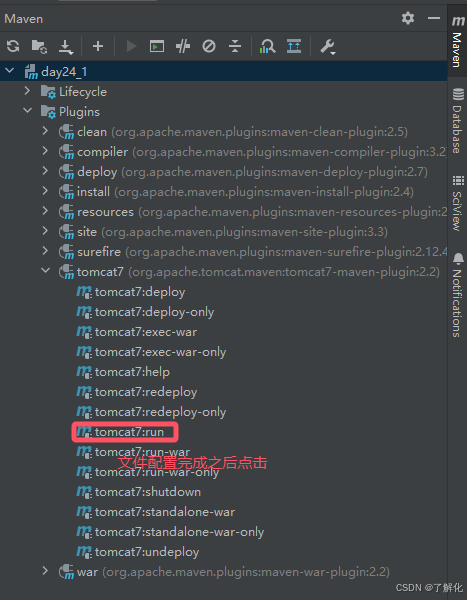Select the site plugin entry
Image resolution: width=467 pixels, height=600 pixels.
[x=223, y=232]
